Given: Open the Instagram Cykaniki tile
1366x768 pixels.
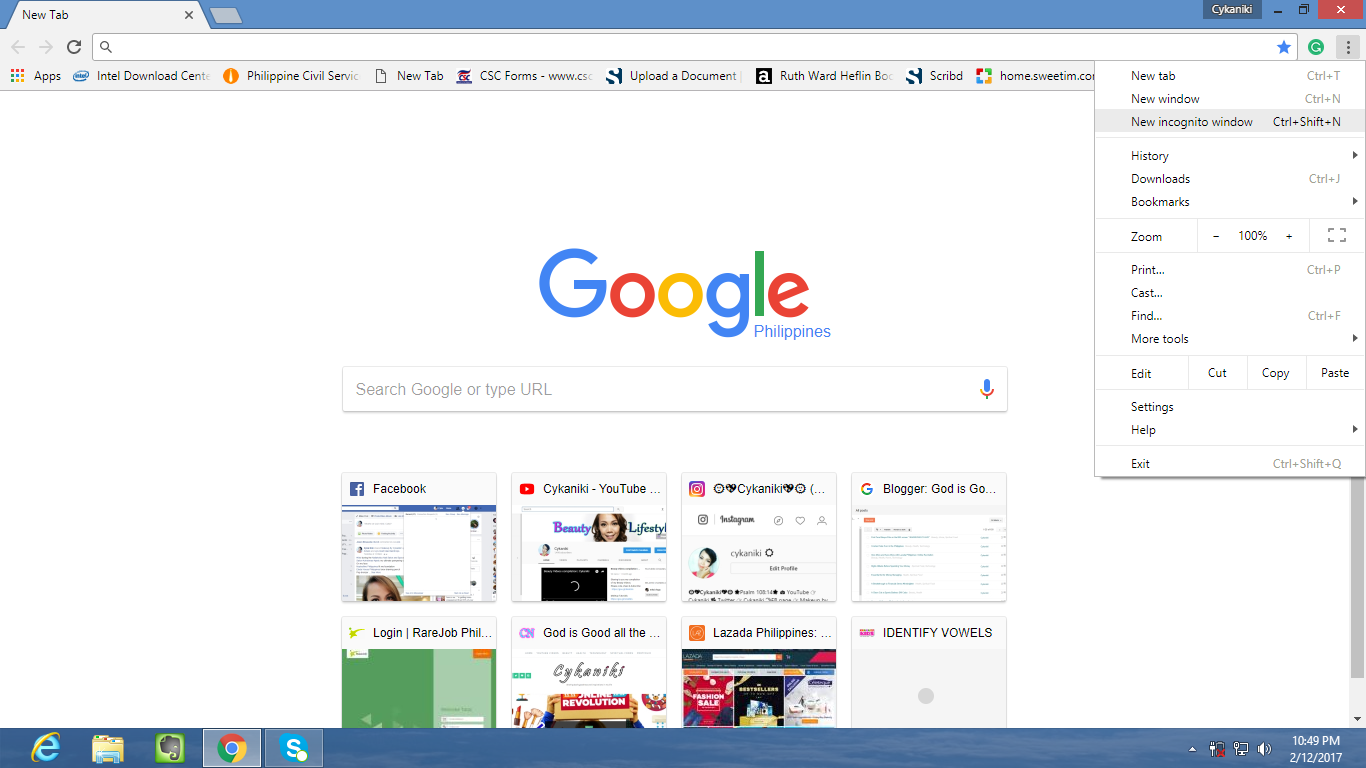Looking at the screenshot, I should (759, 537).
